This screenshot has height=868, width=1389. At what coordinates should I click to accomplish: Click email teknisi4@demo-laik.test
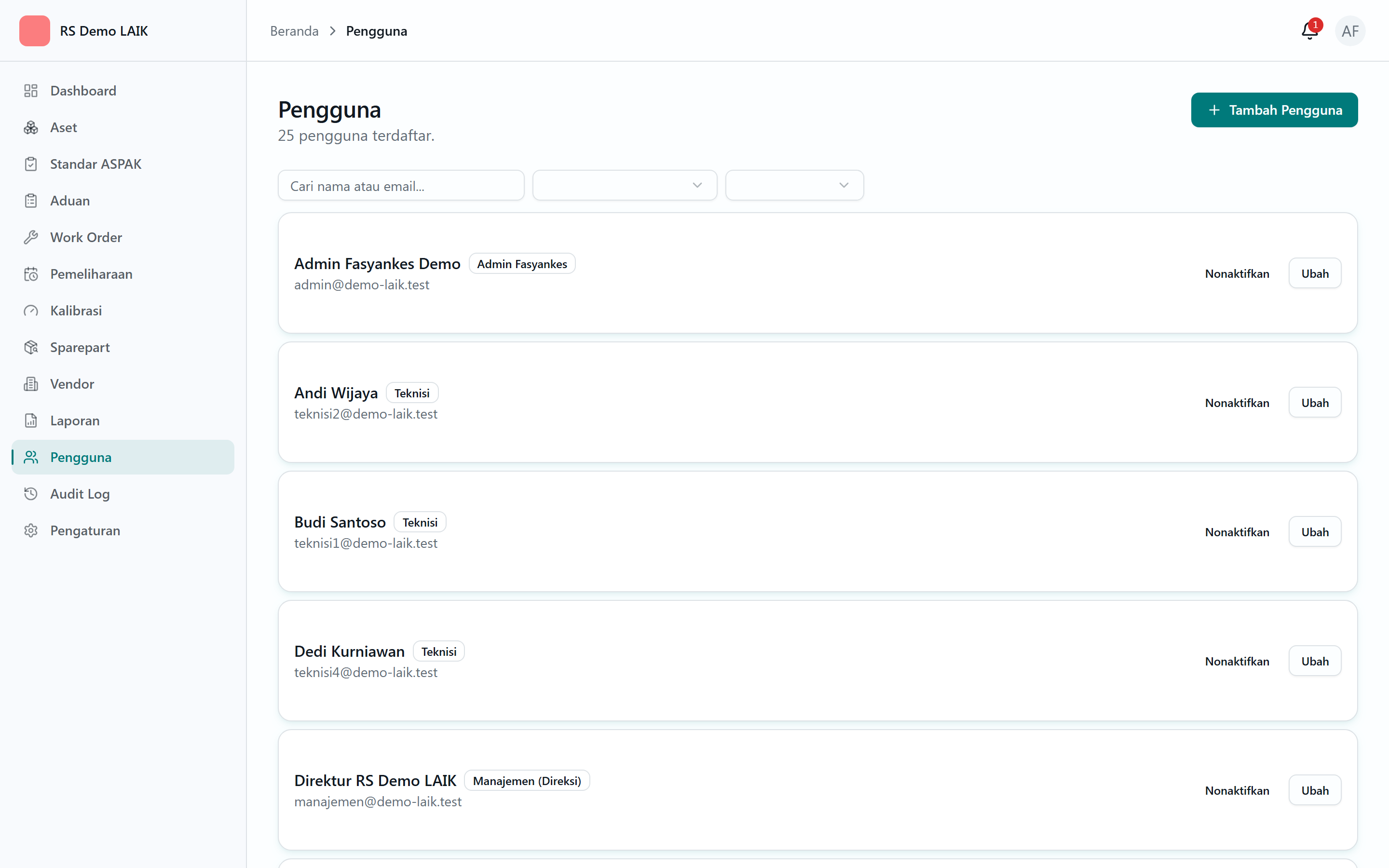(366, 672)
